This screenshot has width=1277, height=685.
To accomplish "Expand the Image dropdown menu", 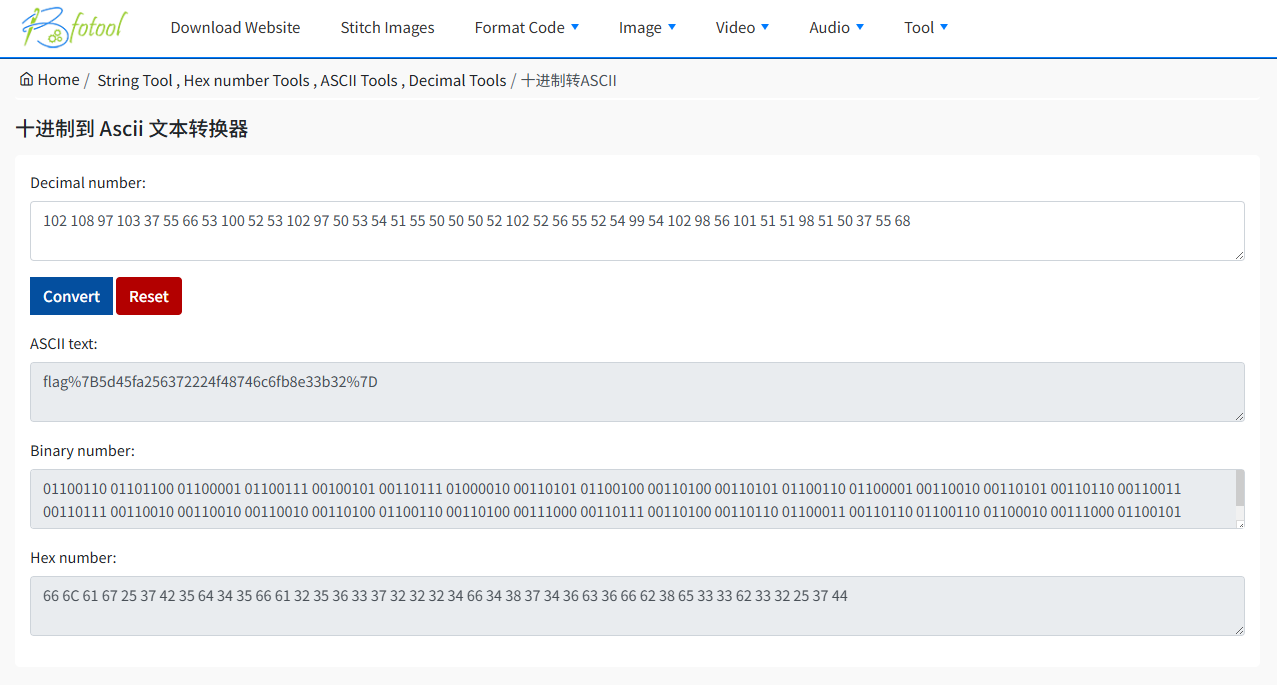I will pyautogui.click(x=647, y=28).
